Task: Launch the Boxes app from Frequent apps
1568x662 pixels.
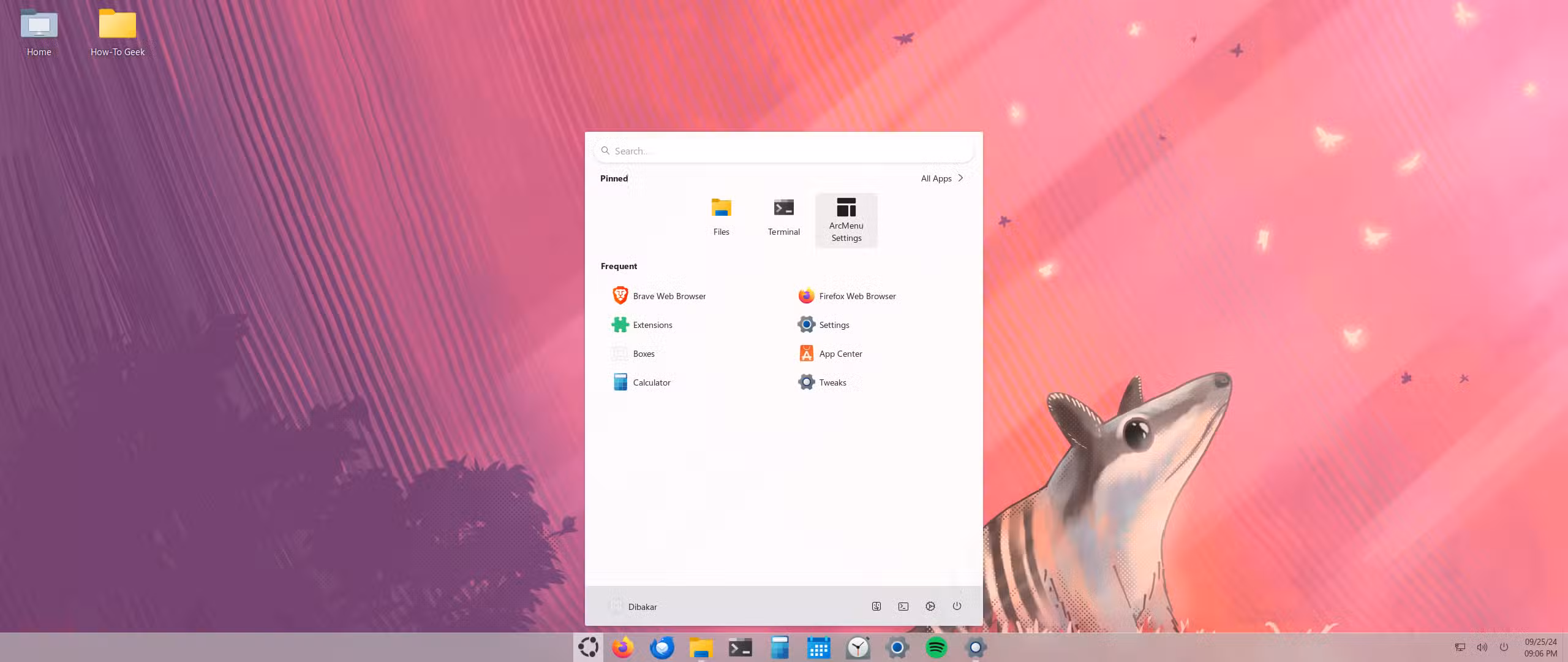Action: (x=643, y=353)
